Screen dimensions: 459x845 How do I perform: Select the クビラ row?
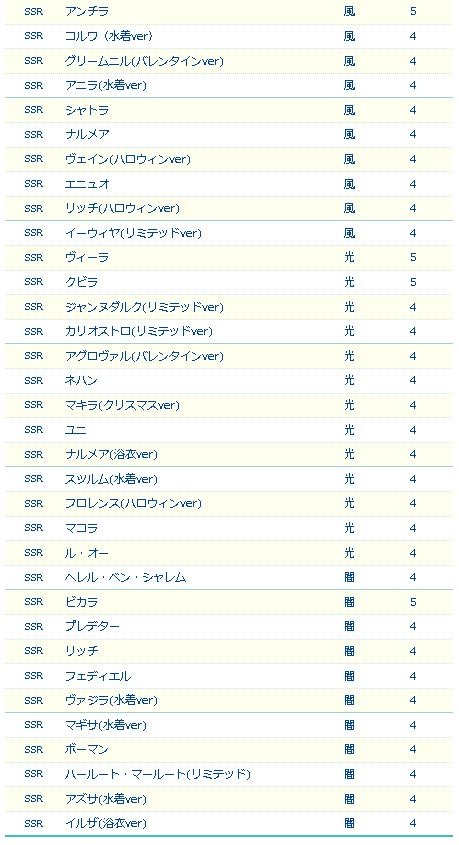229,282
